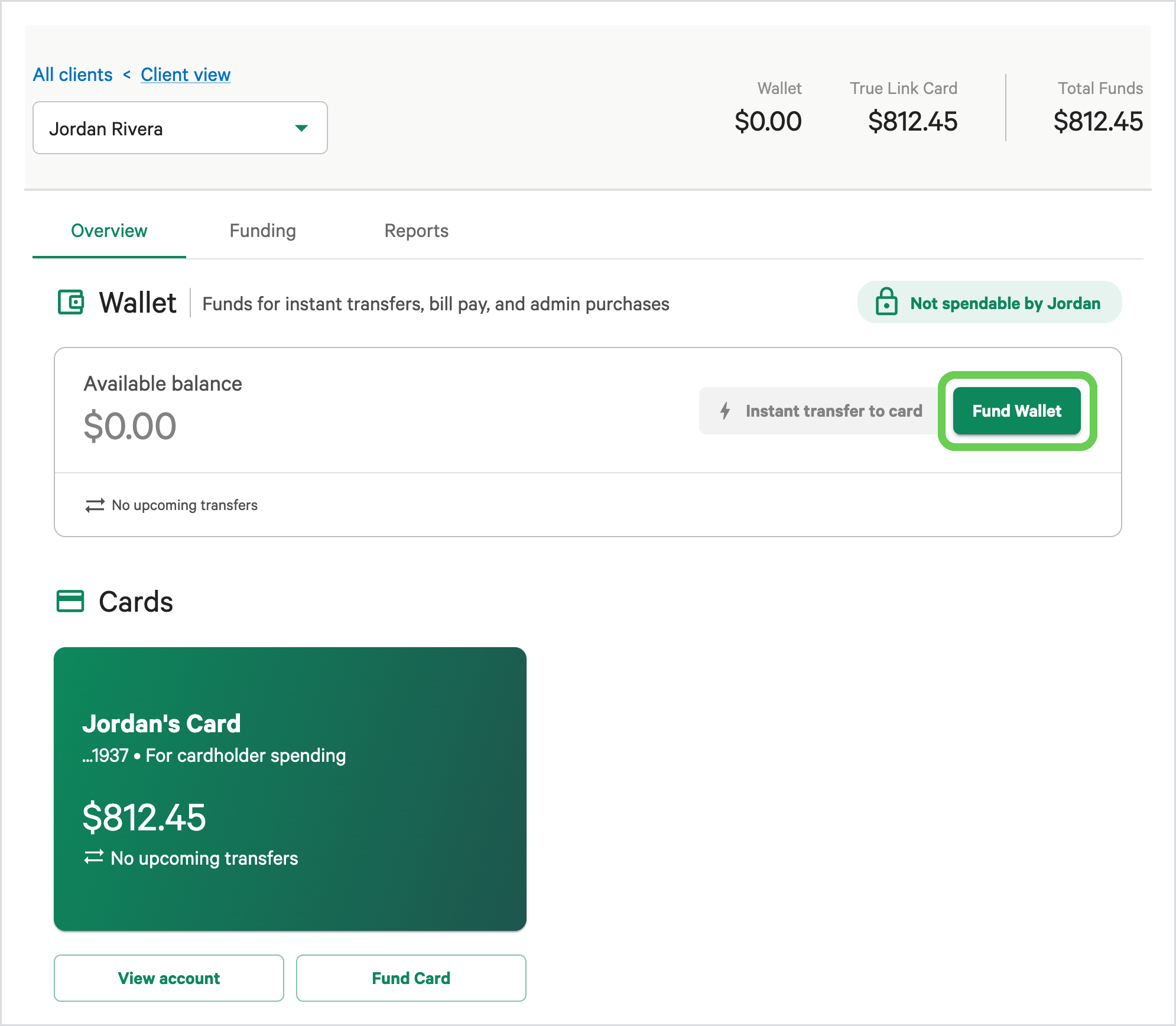Click the True Link Card $812.45 amount
The image size is (1176, 1026).
pos(912,121)
